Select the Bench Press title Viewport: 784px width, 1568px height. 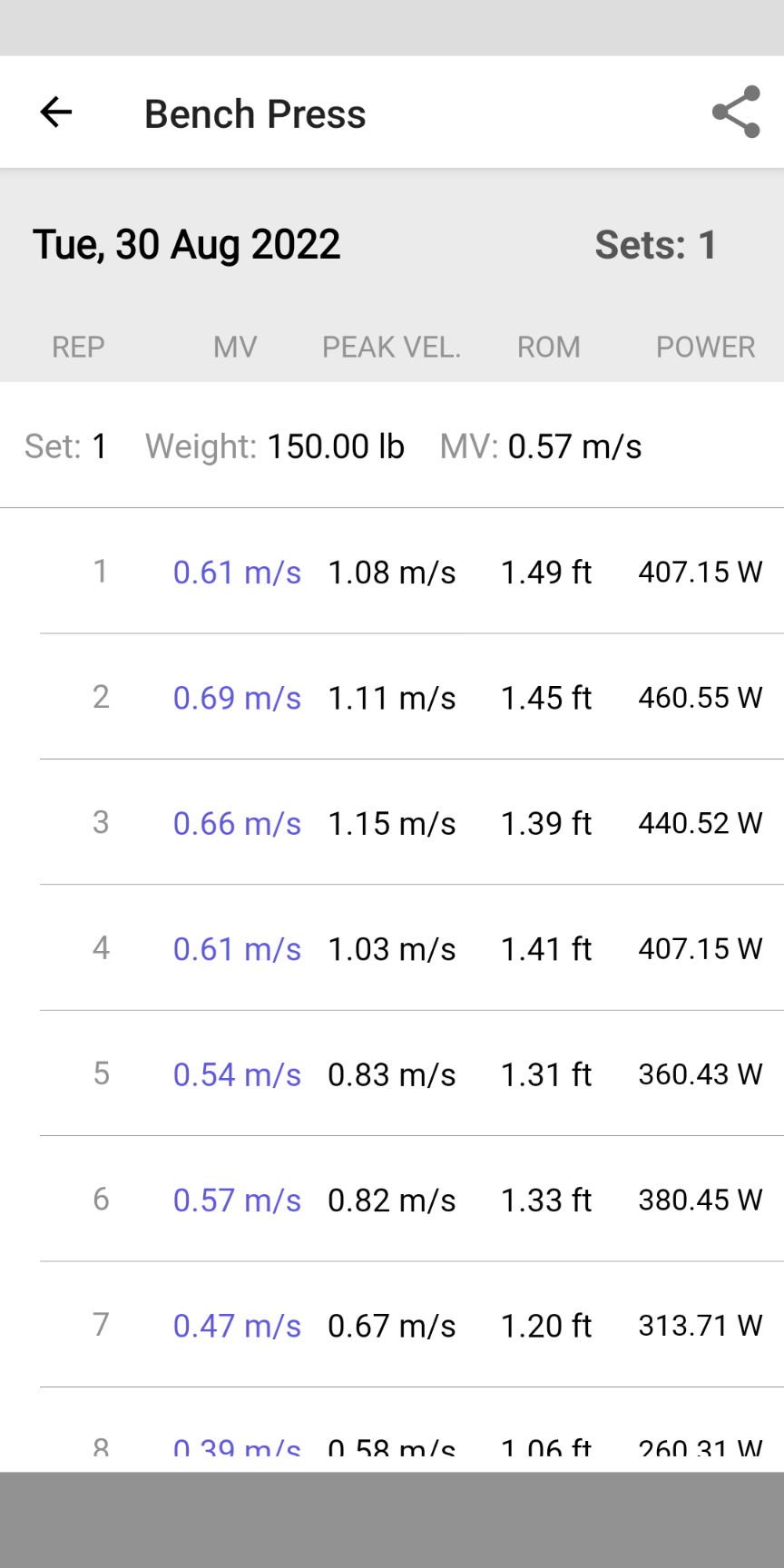tap(255, 114)
